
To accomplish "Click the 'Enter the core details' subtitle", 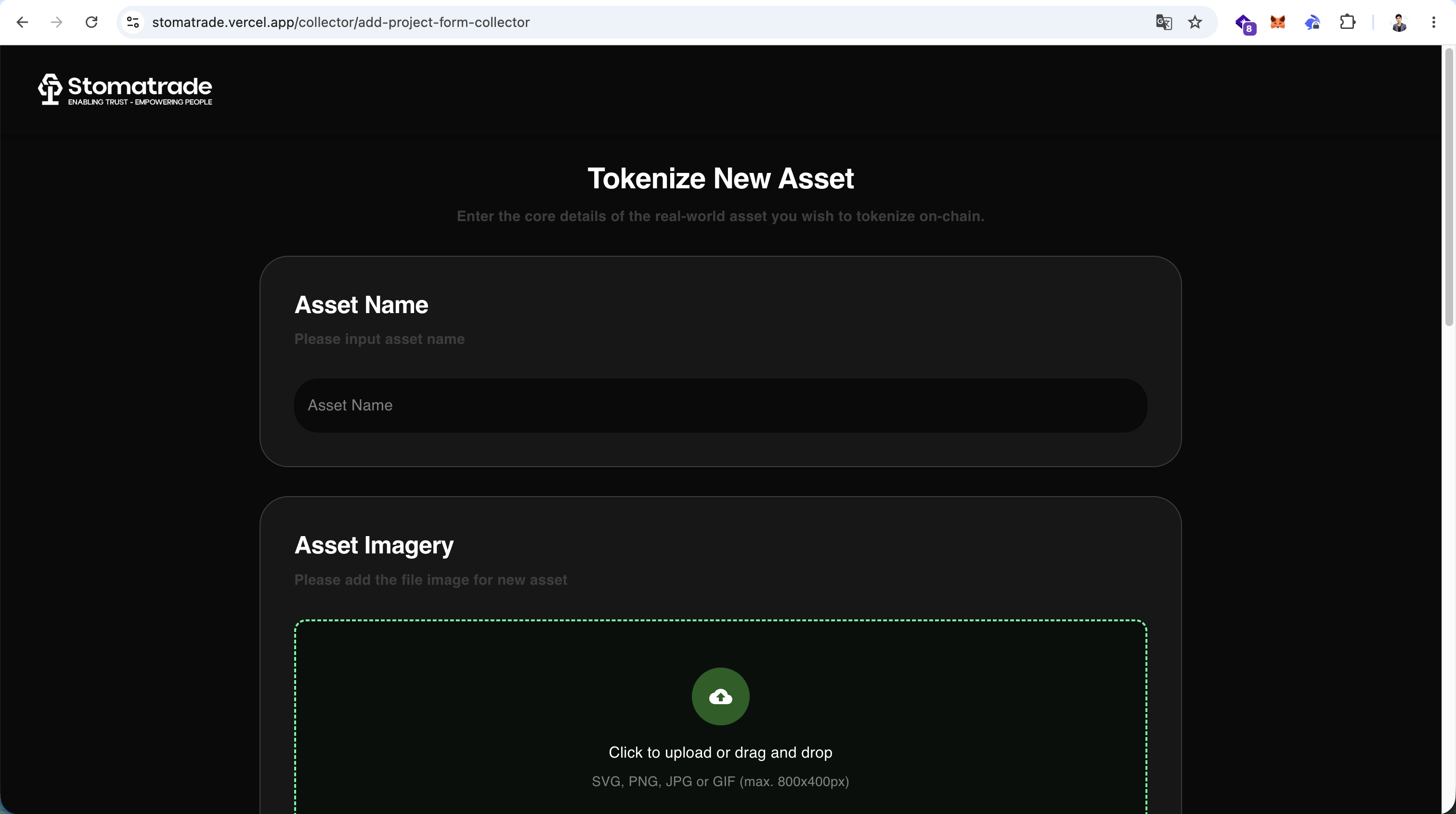I will [721, 216].
